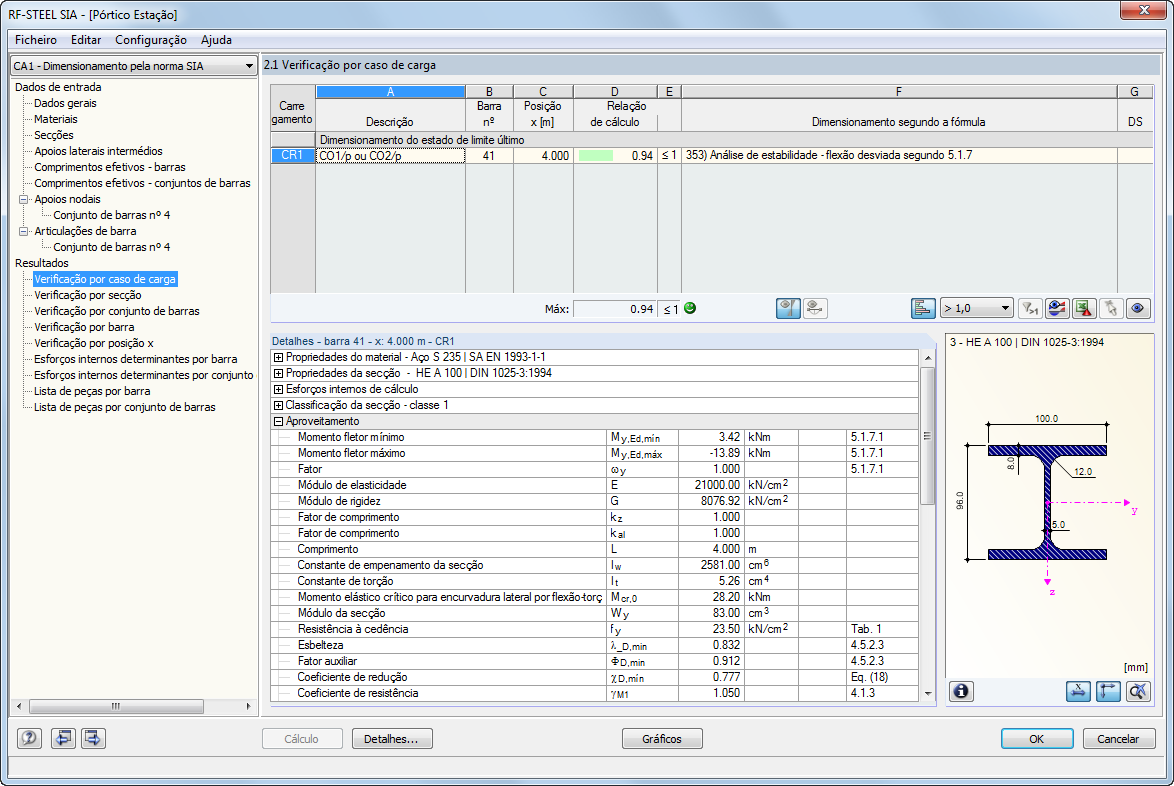
Task: Click the member diagram view icon
Action: click(815, 308)
